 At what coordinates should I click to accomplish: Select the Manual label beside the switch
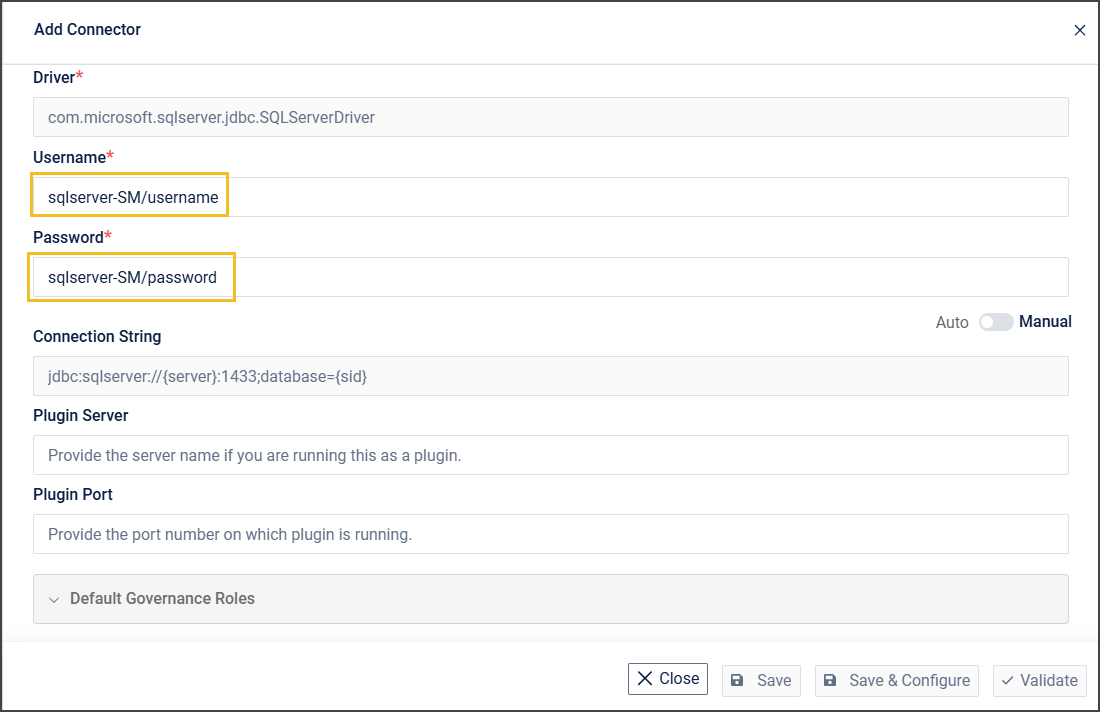[x=1045, y=322]
